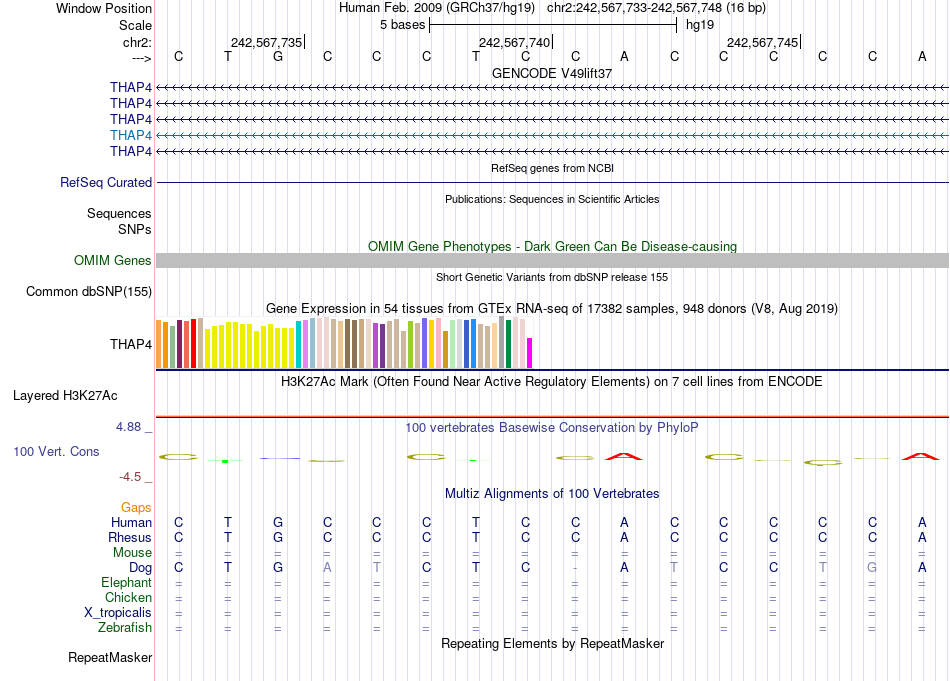
Task: Click the Rhesus species label
Action: (130, 537)
